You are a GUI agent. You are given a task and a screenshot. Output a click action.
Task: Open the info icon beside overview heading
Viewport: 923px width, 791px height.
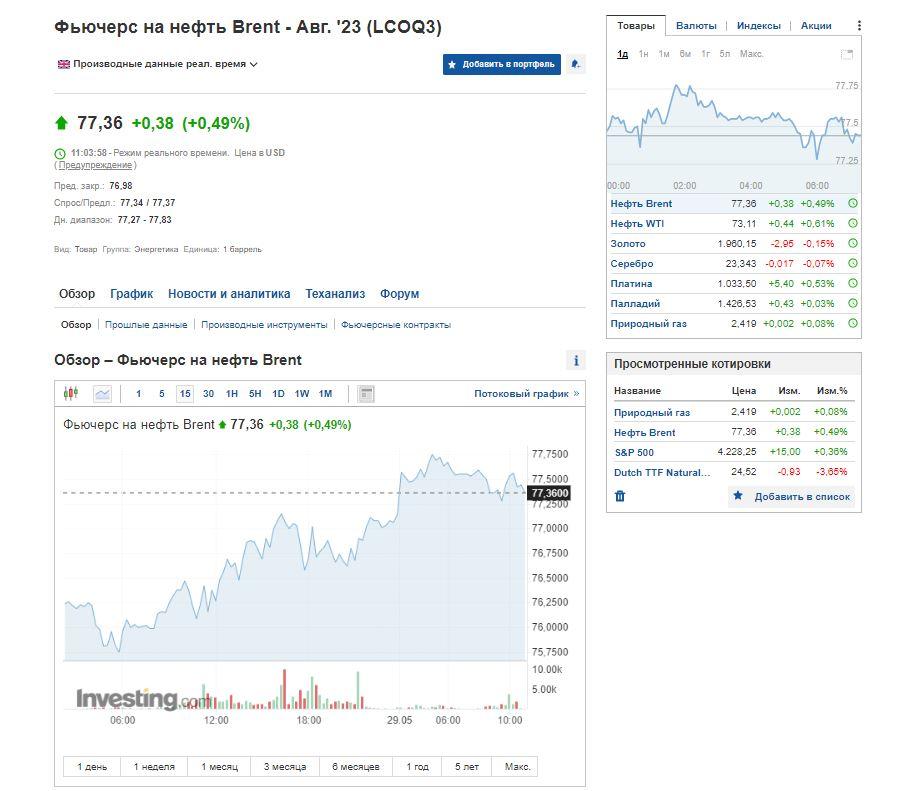tap(575, 361)
